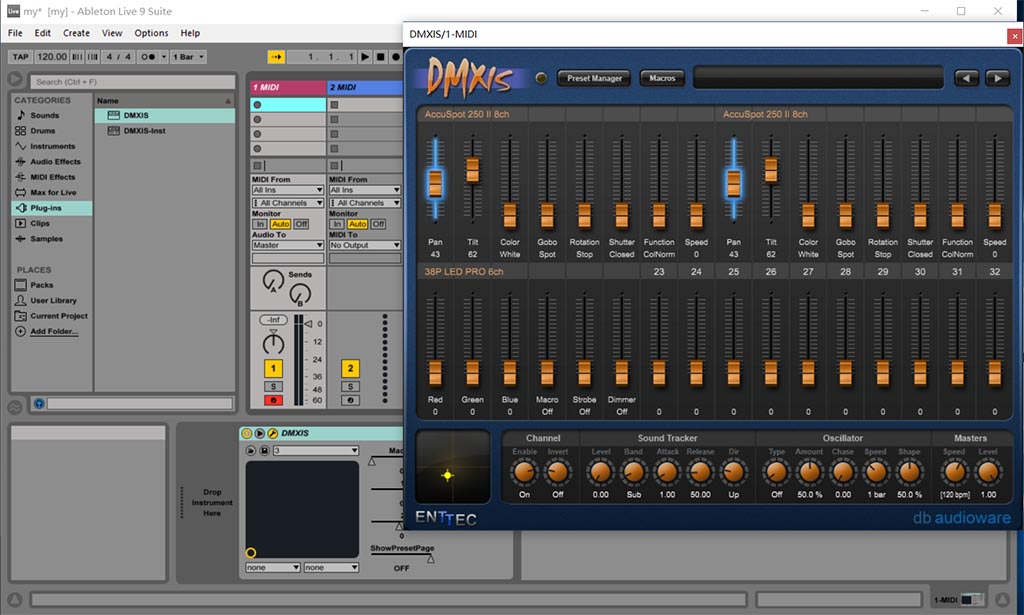Toggle track 1 red arm record button
This screenshot has width=1024, height=615.
(273, 400)
